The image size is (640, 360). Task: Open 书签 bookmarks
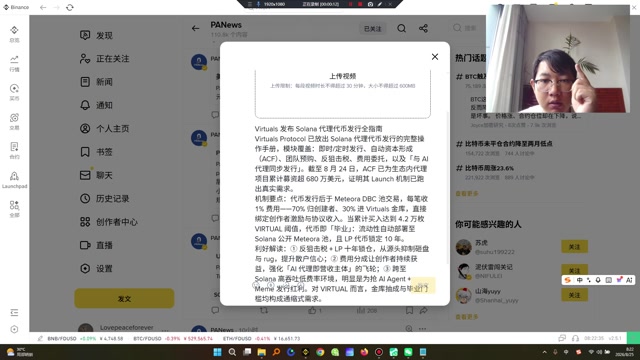click(96, 152)
